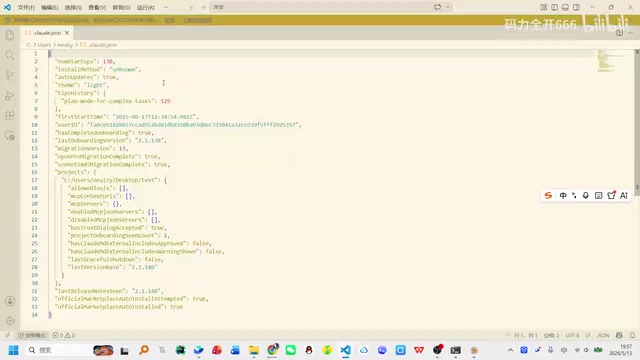Open the Copilot status icon in the status bar
The height and width of the screenshot is (360, 640).
coord(619,335)
